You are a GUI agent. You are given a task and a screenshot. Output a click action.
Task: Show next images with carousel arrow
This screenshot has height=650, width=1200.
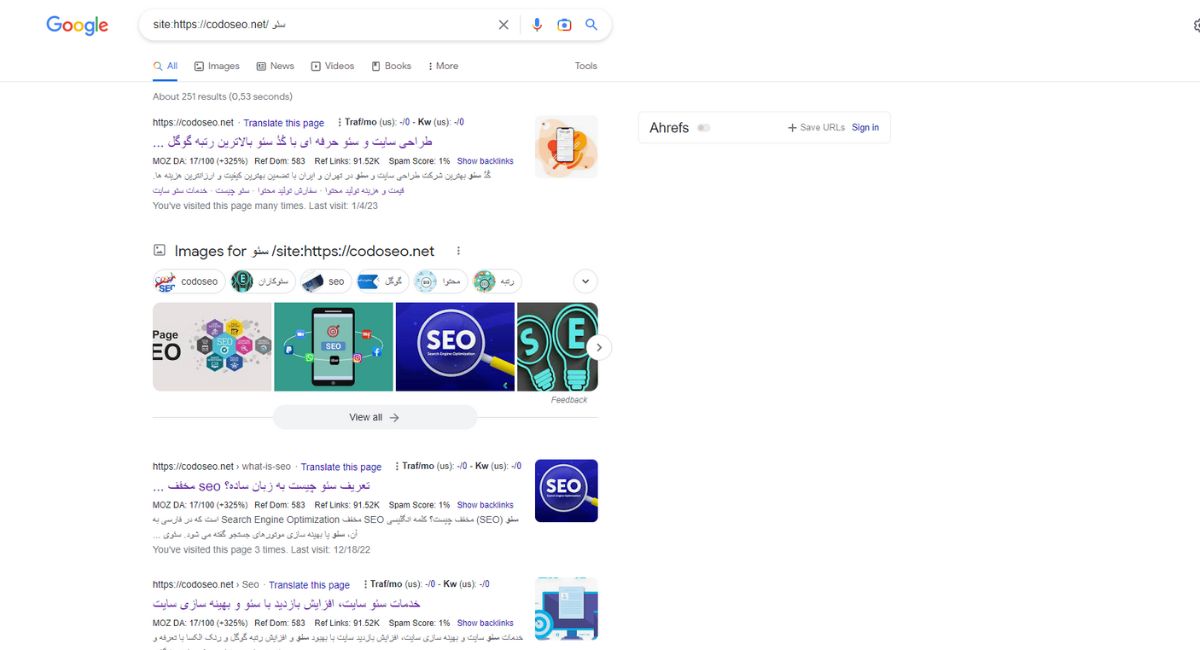click(x=598, y=347)
